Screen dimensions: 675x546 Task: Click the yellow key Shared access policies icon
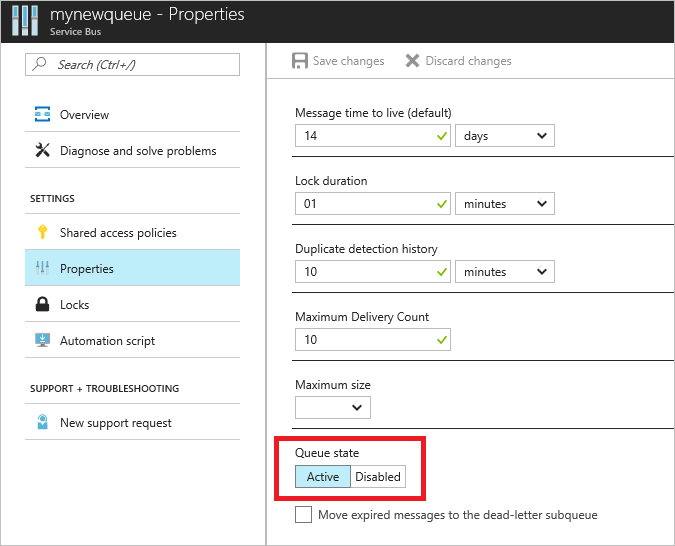[42, 232]
